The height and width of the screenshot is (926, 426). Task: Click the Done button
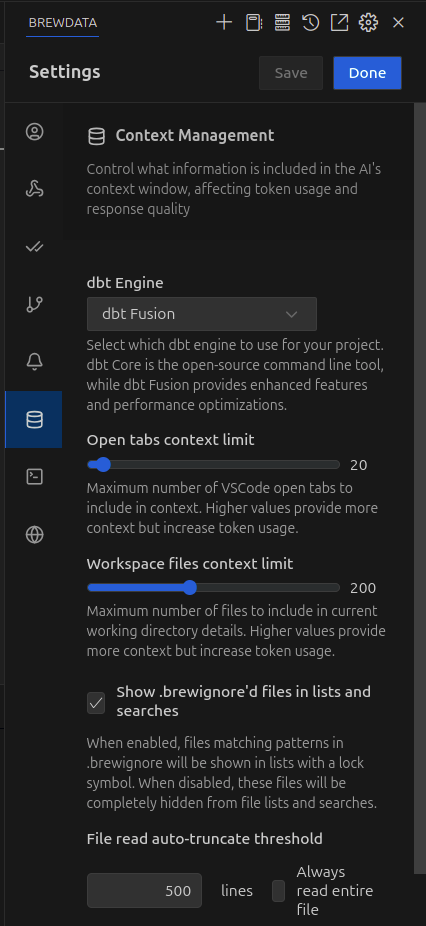point(368,73)
